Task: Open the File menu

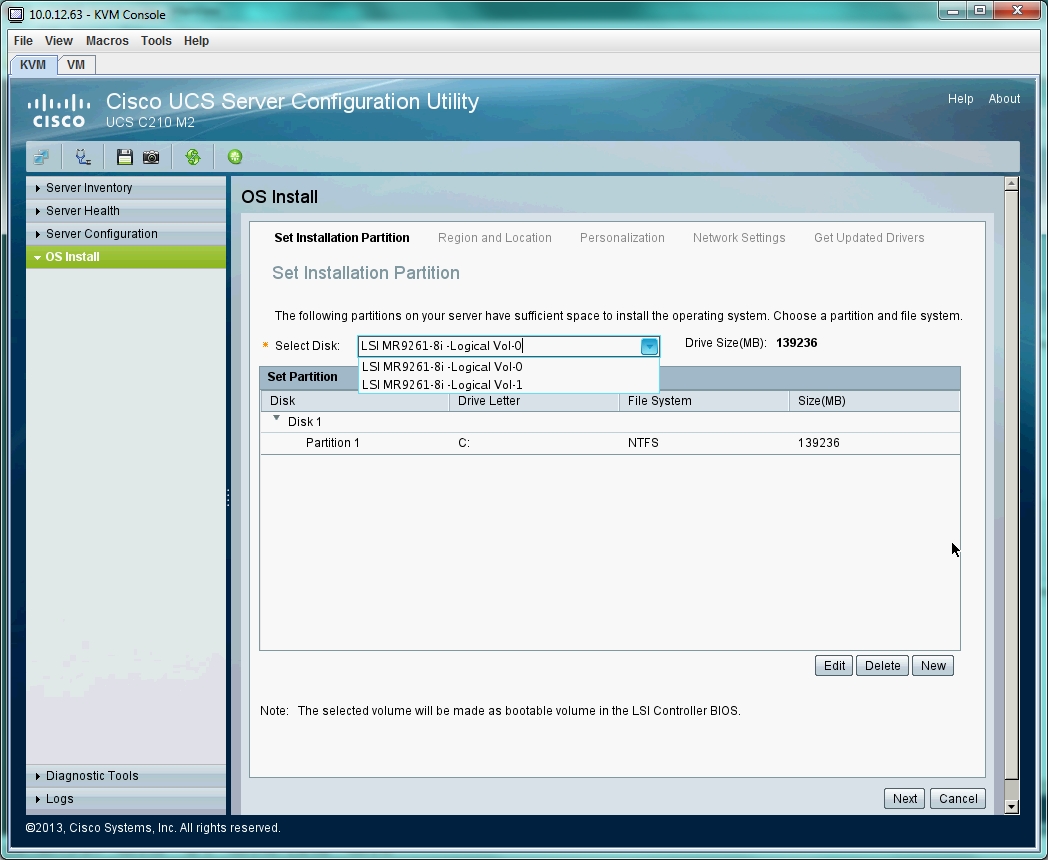Action: (x=23, y=41)
